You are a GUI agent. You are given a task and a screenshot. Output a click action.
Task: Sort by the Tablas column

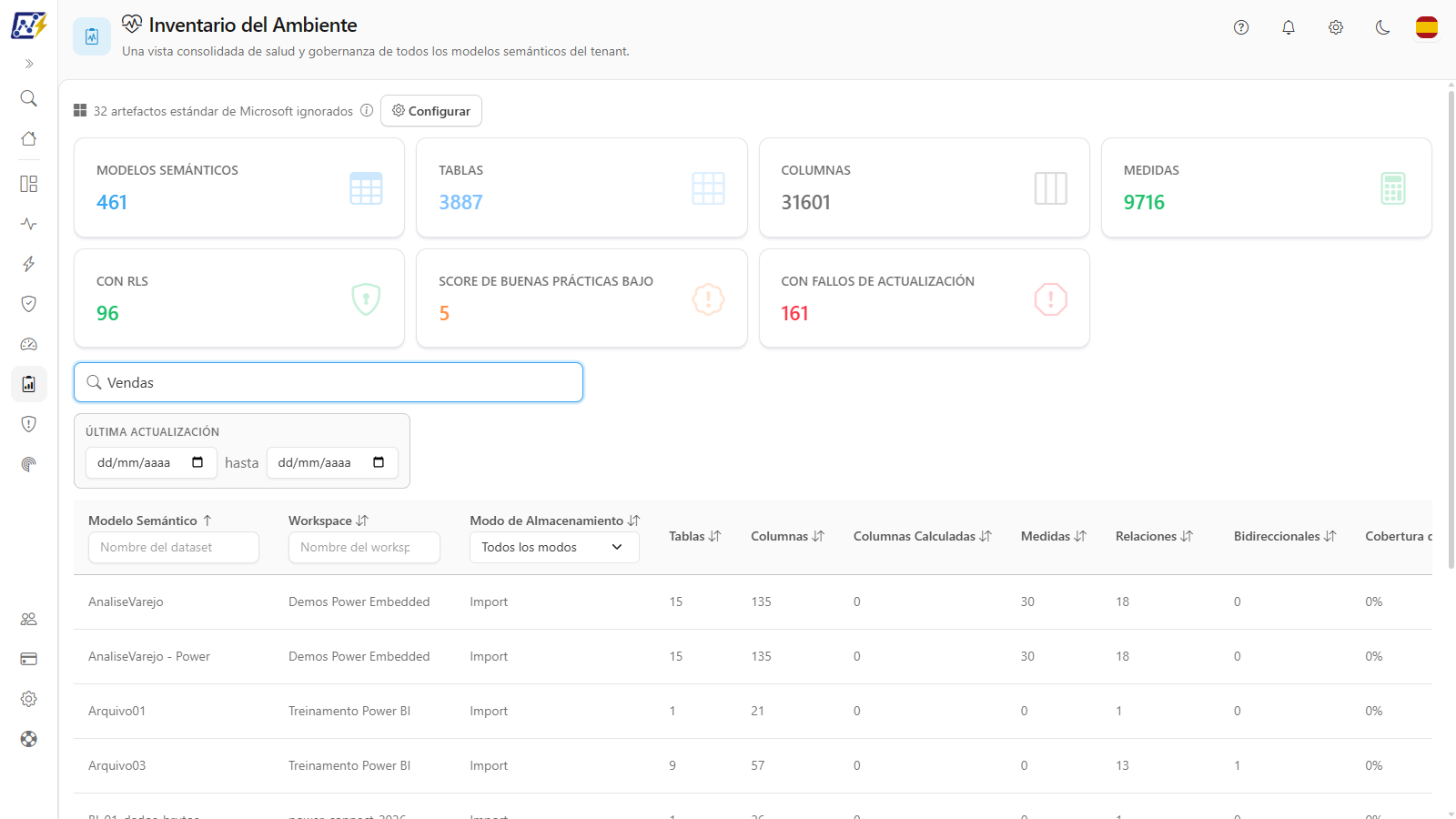point(695,536)
